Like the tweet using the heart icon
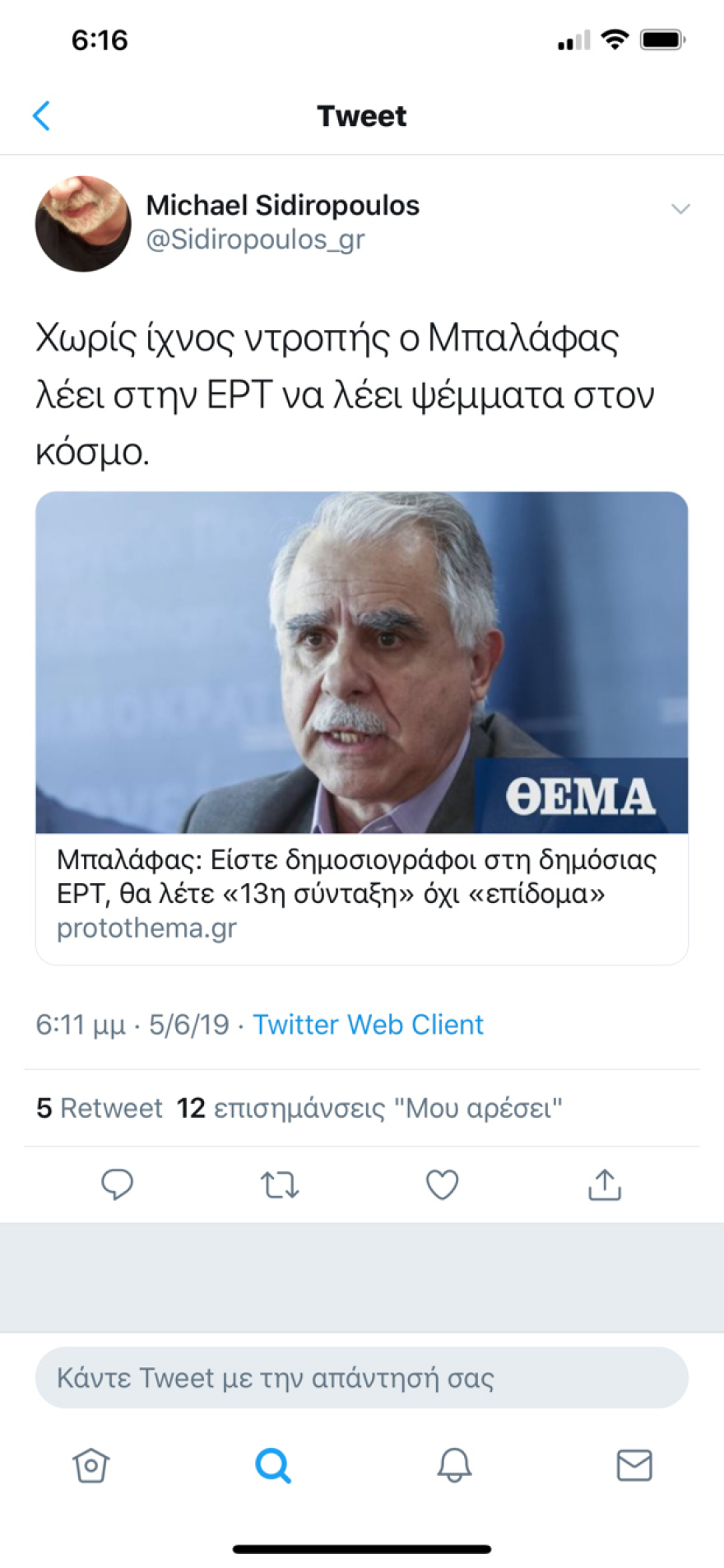Screen dimensions: 724x1568 pos(442,1184)
